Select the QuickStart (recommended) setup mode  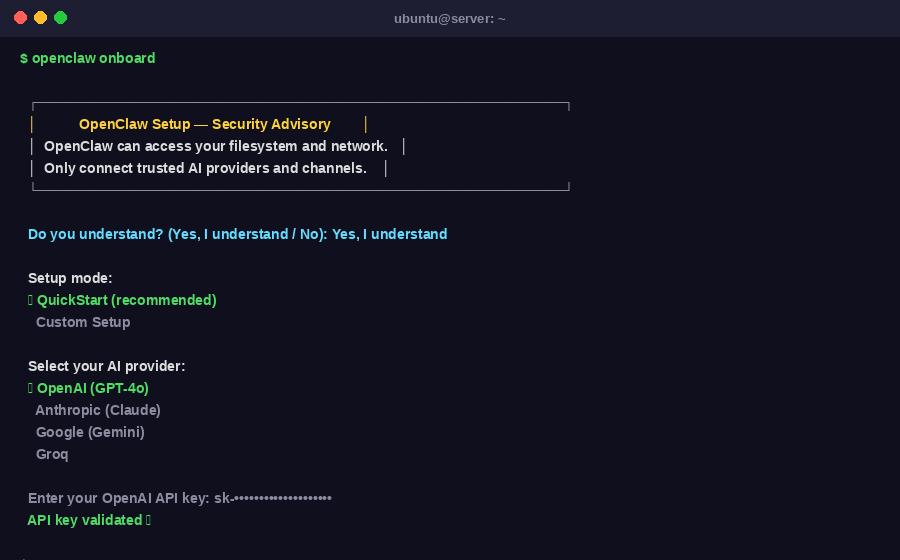click(126, 300)
